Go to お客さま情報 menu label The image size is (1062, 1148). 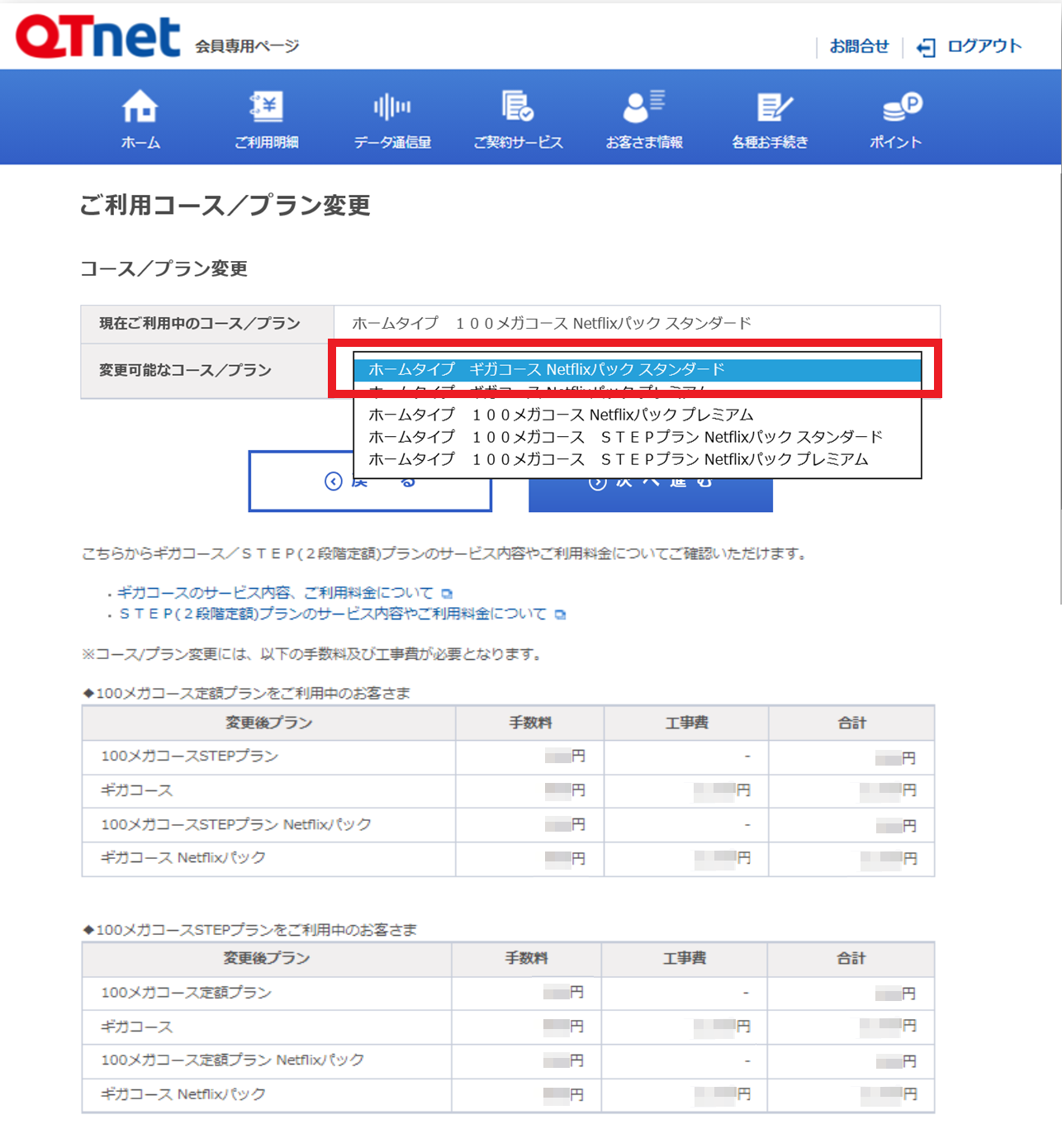pyautogui.click(x=643, y=142)
